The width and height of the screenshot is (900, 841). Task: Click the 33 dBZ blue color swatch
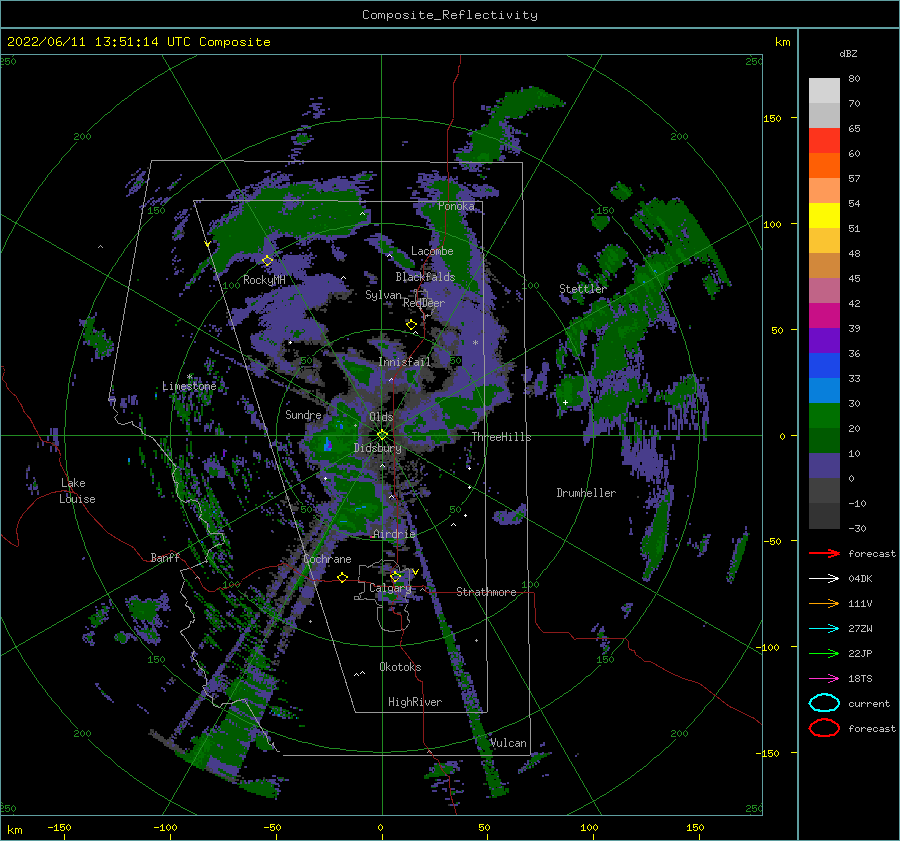tap(824, 366)
